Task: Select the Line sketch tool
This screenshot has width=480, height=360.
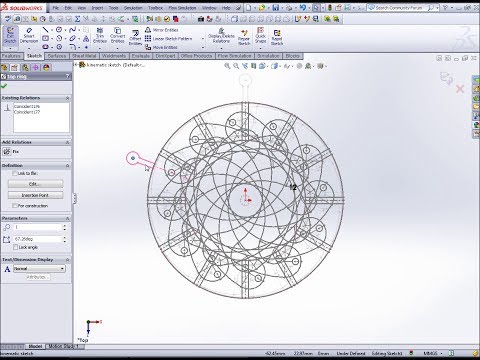Action: coord(45,30)
